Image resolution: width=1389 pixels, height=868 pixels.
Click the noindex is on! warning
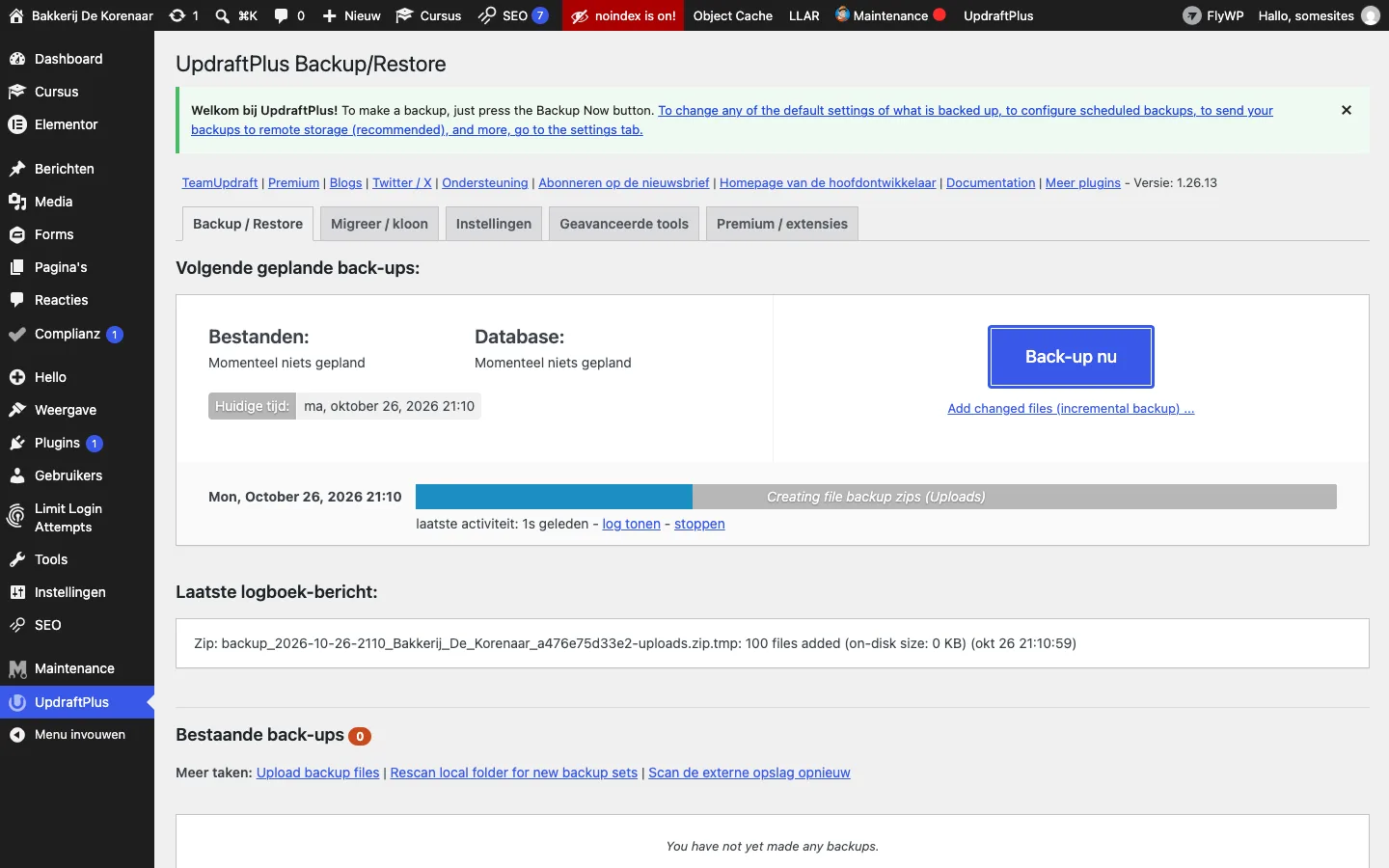point(624,15)
